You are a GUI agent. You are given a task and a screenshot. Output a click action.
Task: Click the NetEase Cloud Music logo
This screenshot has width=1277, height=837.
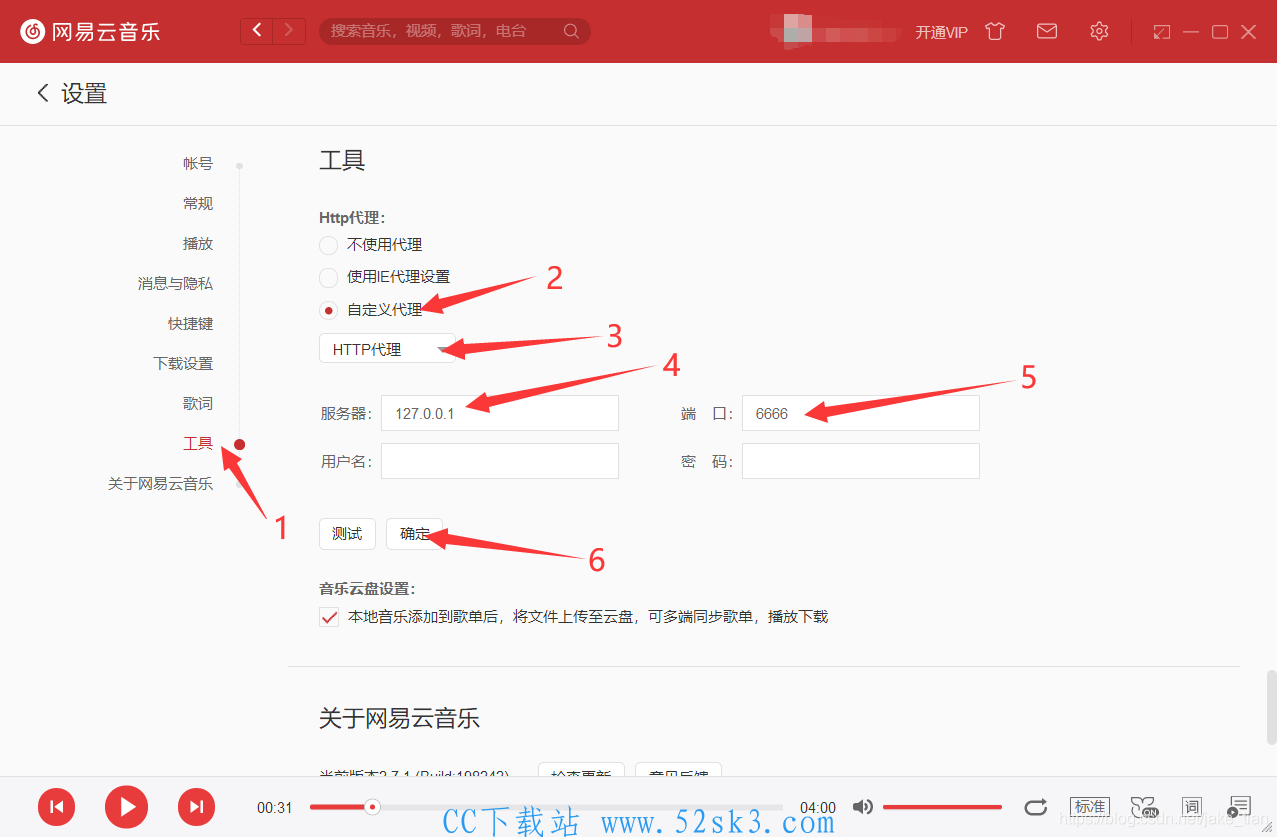[x=90, y=31]
